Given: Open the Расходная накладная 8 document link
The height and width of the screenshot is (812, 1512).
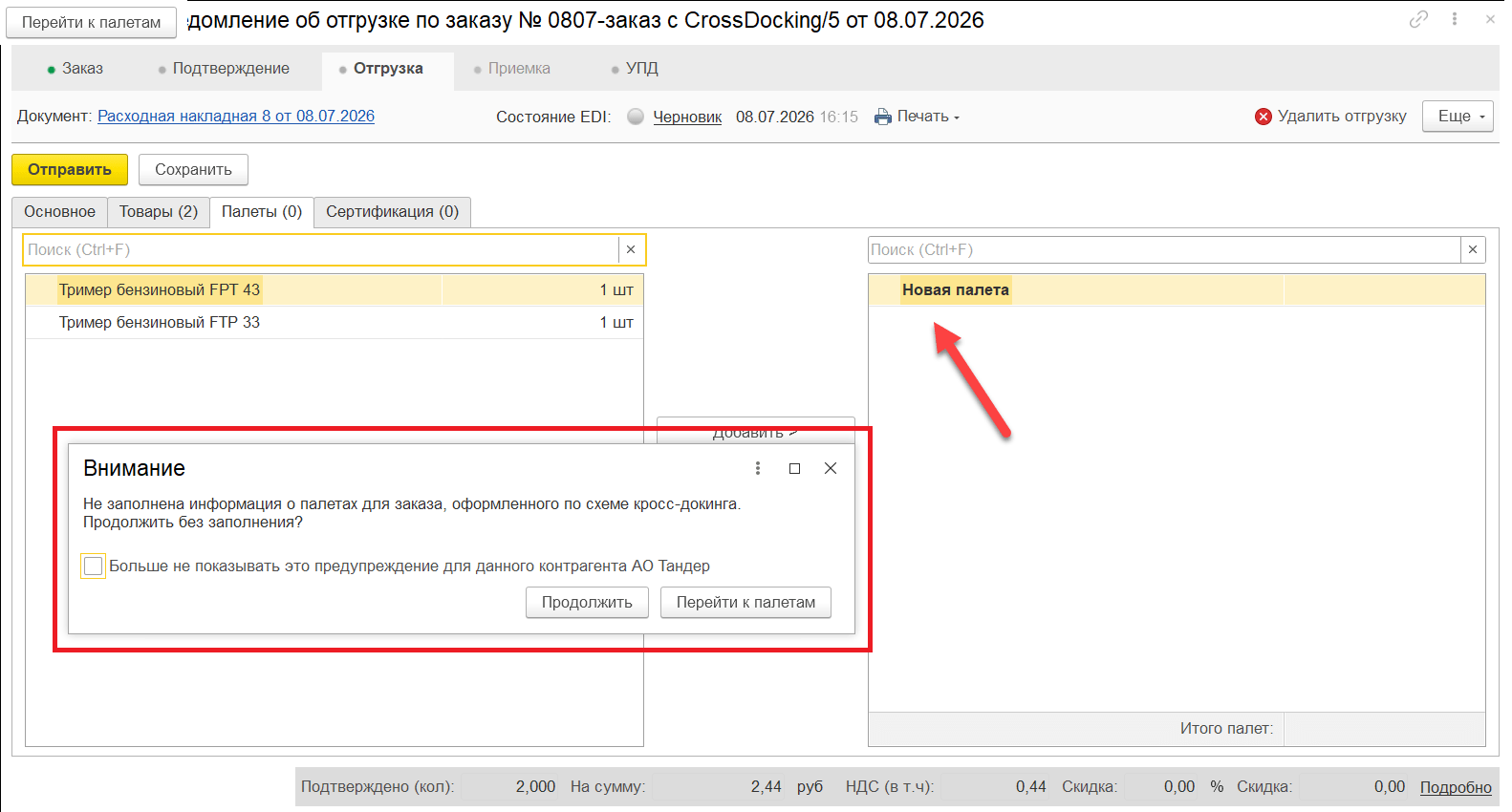Looking at the screenshot, I should click(236, 117).
